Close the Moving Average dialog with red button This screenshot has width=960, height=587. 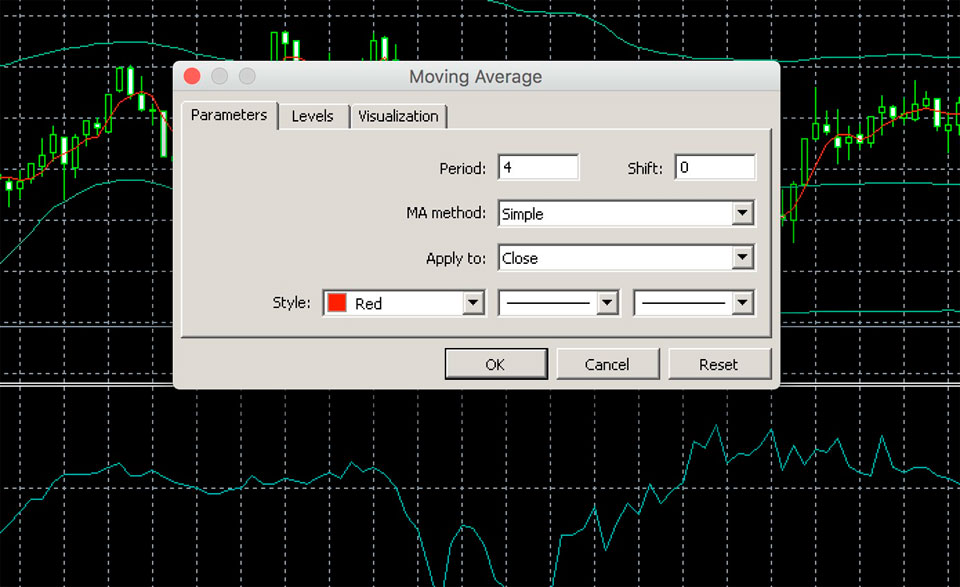[192, 77]
